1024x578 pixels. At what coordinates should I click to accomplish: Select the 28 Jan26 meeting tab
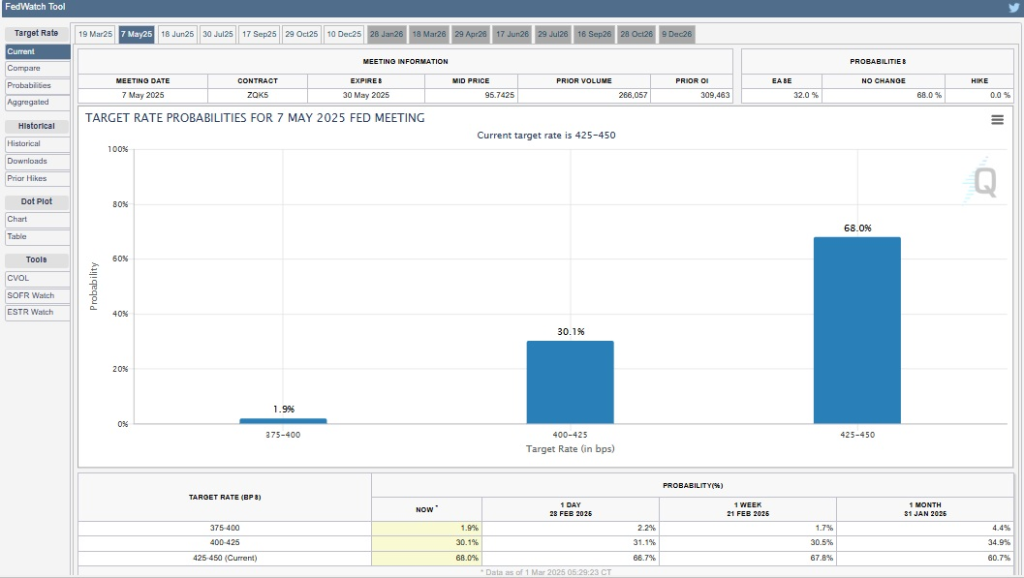coord(387,34)
